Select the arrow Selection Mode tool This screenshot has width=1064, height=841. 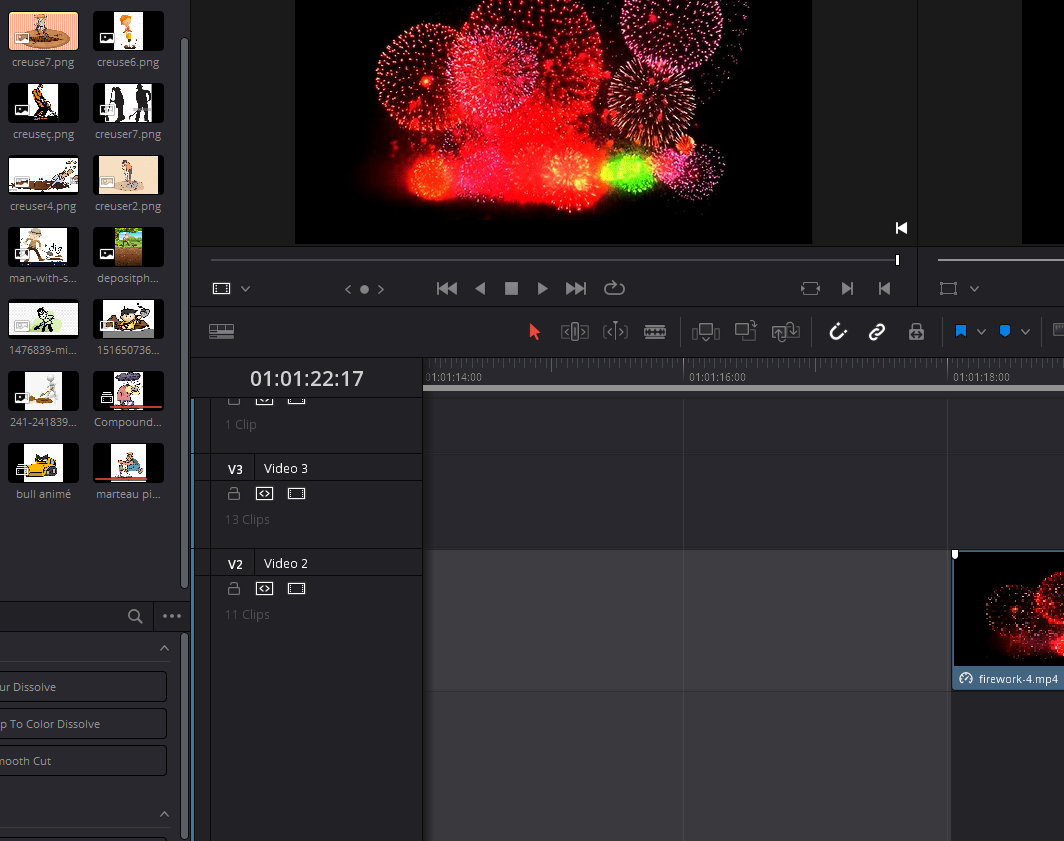pyautogui.click(x=534, y=332)
